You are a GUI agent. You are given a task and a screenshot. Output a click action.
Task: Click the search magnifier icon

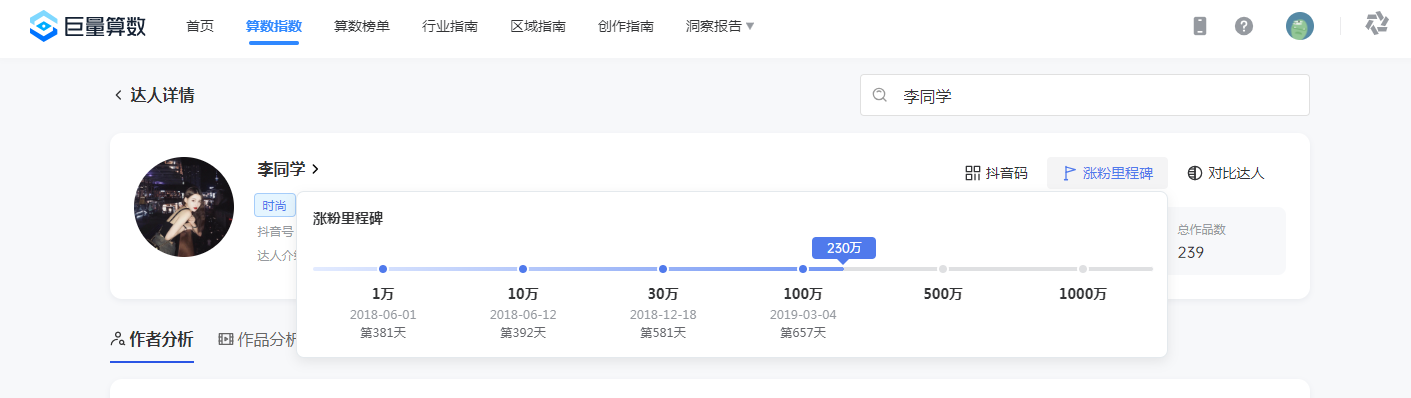point(880,95)
